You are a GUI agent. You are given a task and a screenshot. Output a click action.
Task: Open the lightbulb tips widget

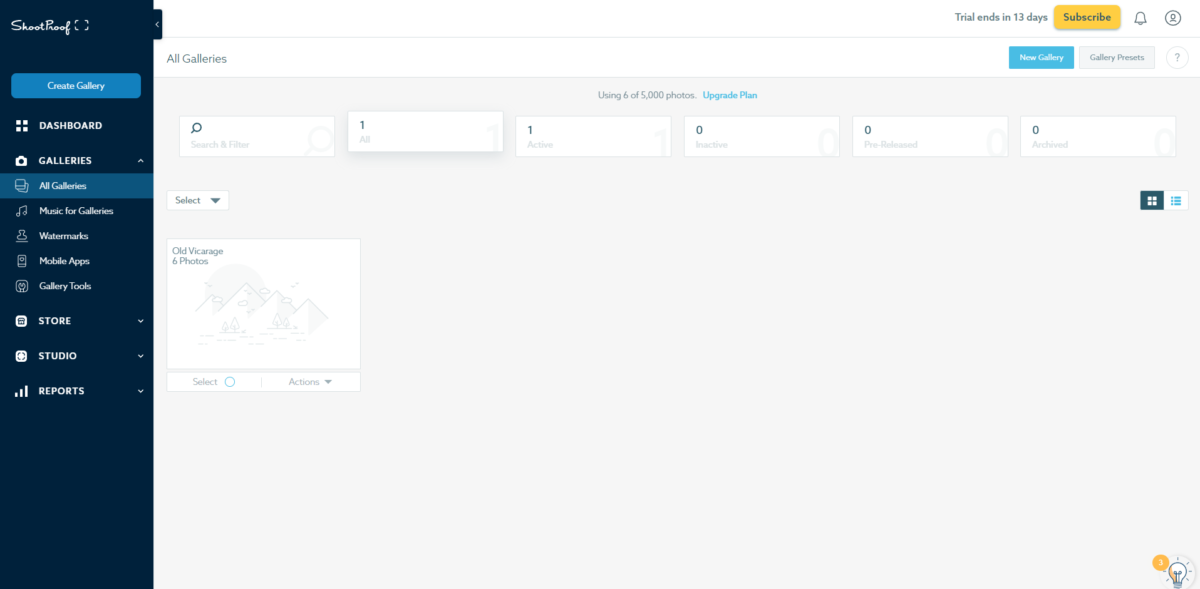[1177, 572]
